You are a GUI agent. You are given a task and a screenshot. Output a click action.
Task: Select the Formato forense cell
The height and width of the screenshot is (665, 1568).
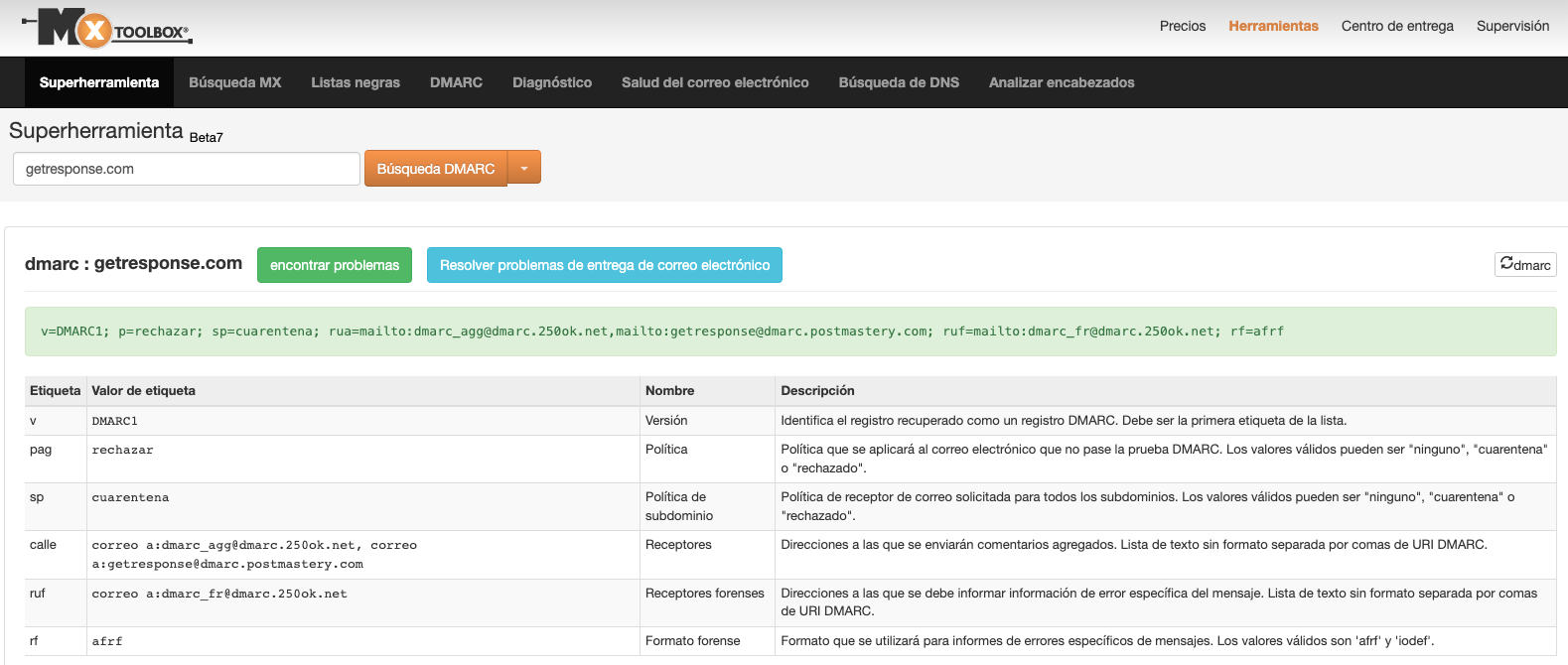click(x=708, y=641)
